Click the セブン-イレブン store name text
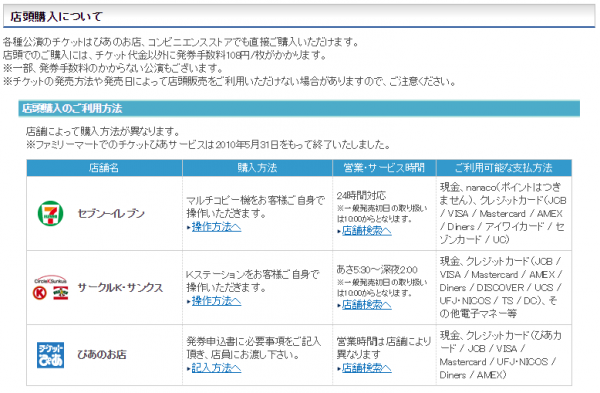This screenshot has height=393, width=600. (111, 213)
